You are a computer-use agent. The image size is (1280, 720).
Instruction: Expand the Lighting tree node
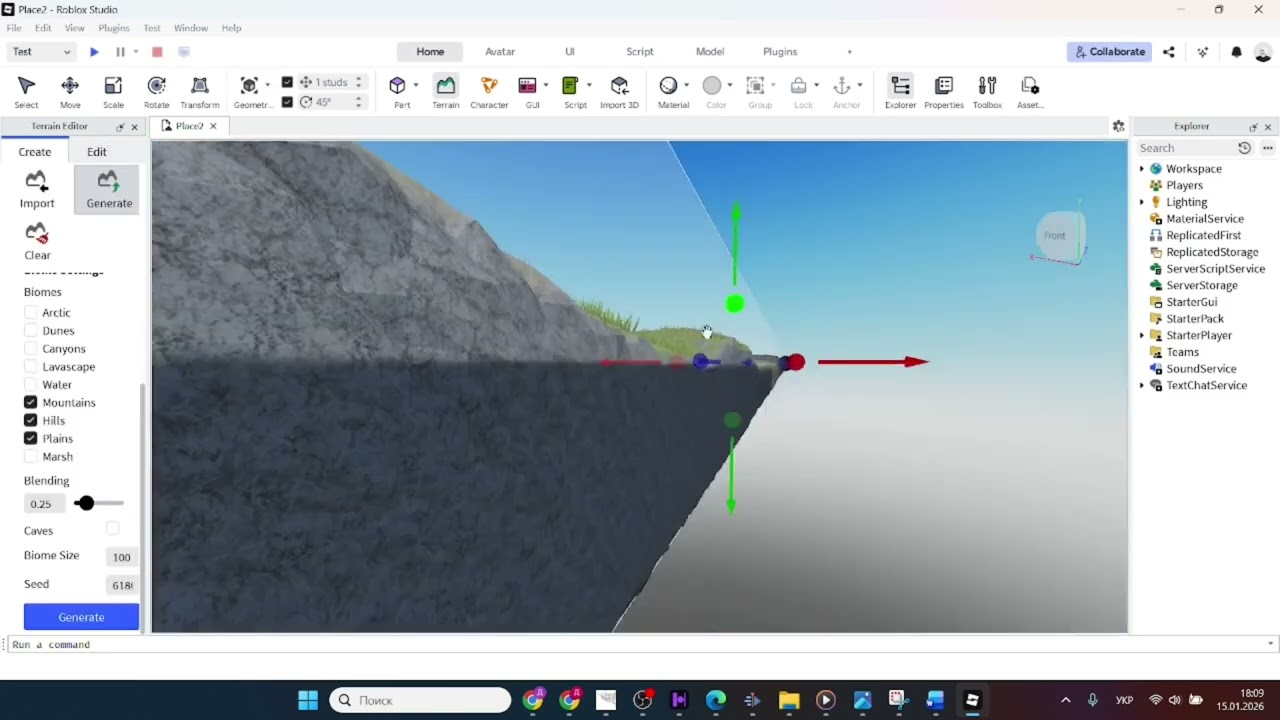click(1142, 202)
